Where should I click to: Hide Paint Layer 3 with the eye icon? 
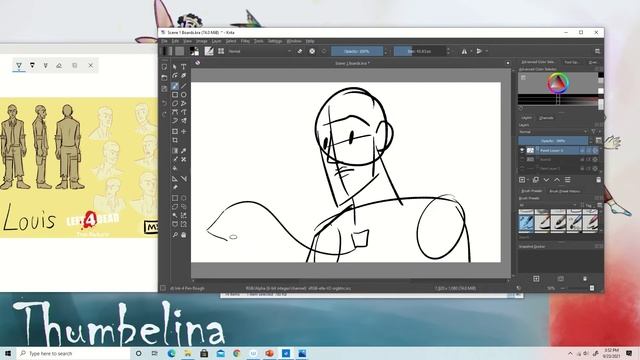522,150
